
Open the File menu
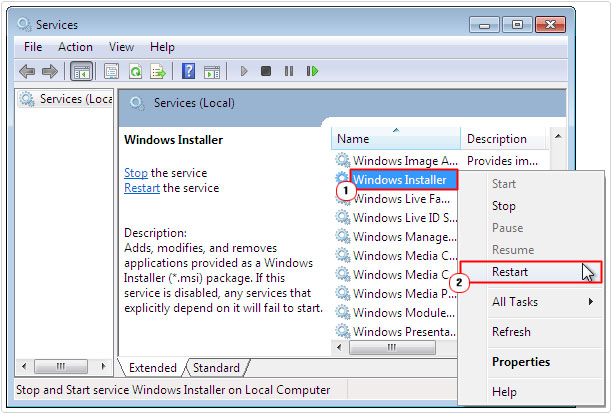pyautogui.click(x=33, y=47)
